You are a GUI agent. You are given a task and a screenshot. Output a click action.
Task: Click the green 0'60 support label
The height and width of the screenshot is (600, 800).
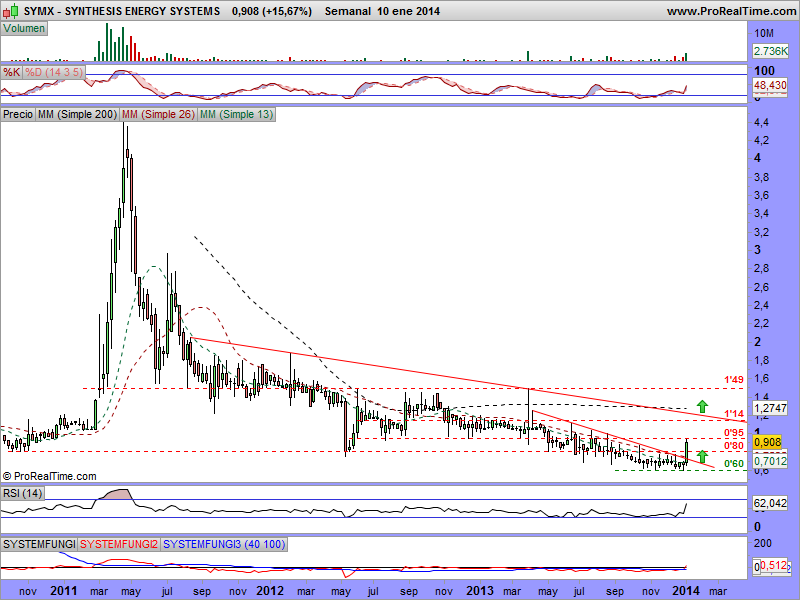pyautogui.click(x=734, y=464)
